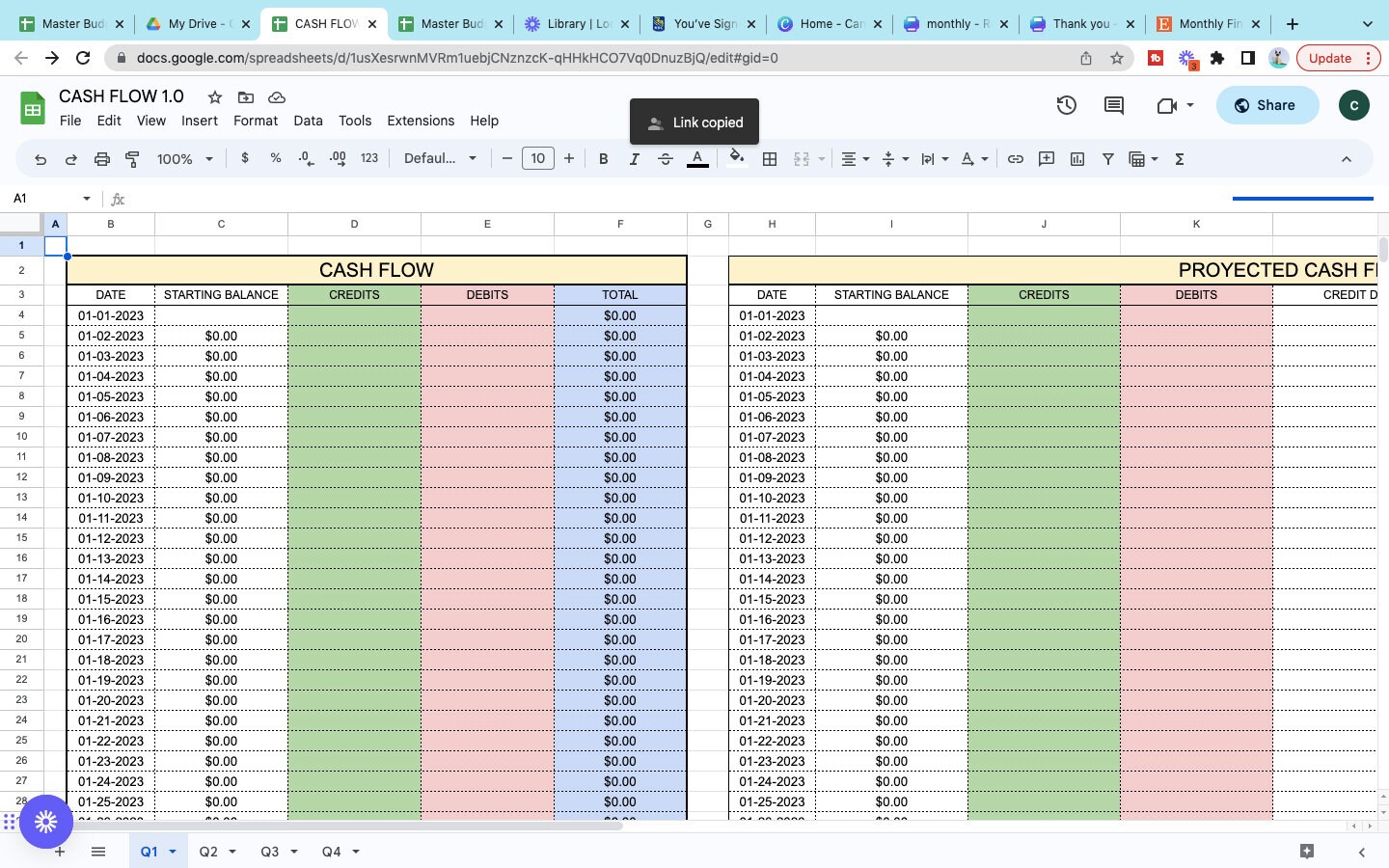Apply the Decrease decimal places icon

coord(306,158)
